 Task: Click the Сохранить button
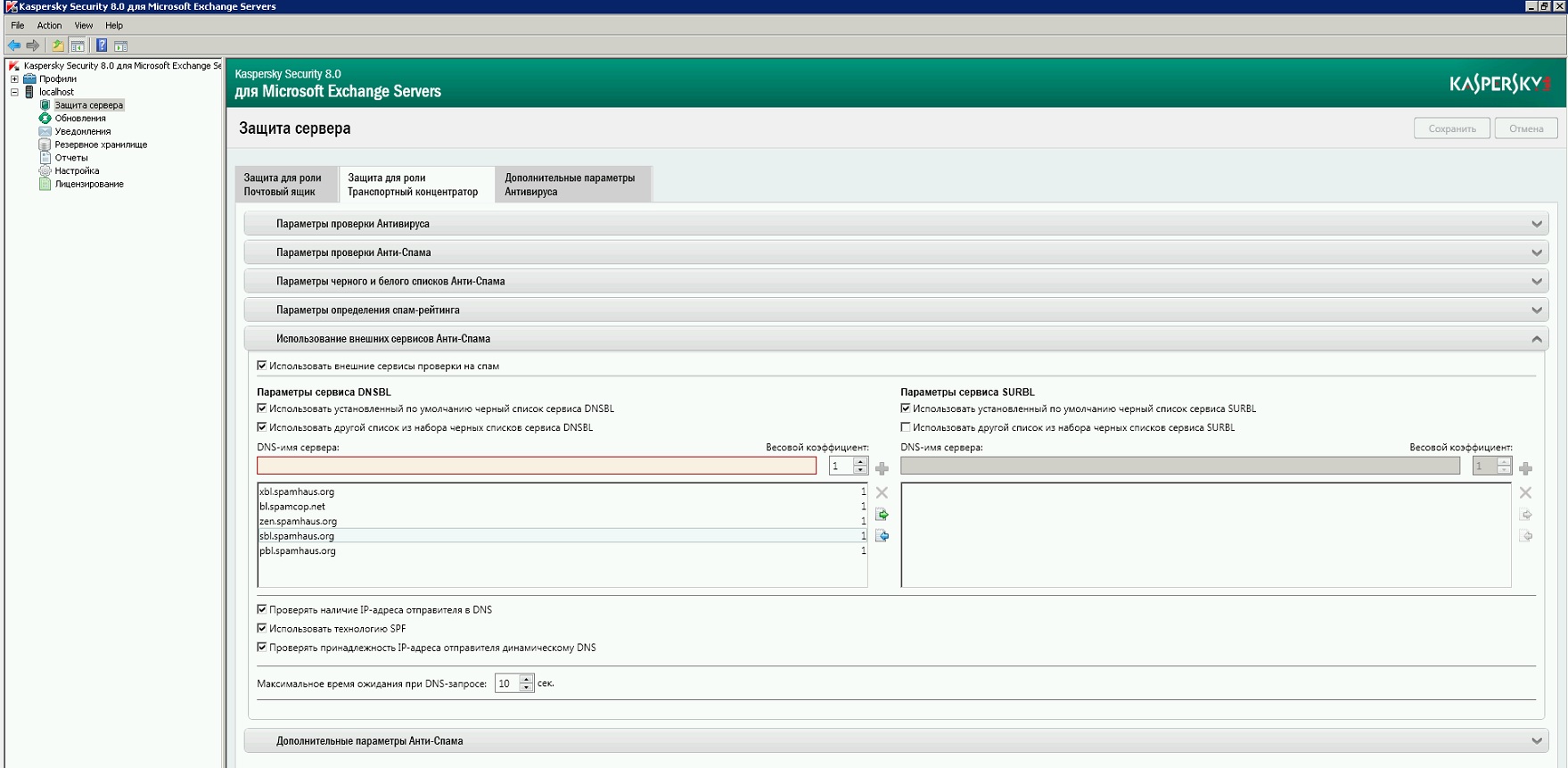[1451, 128]
